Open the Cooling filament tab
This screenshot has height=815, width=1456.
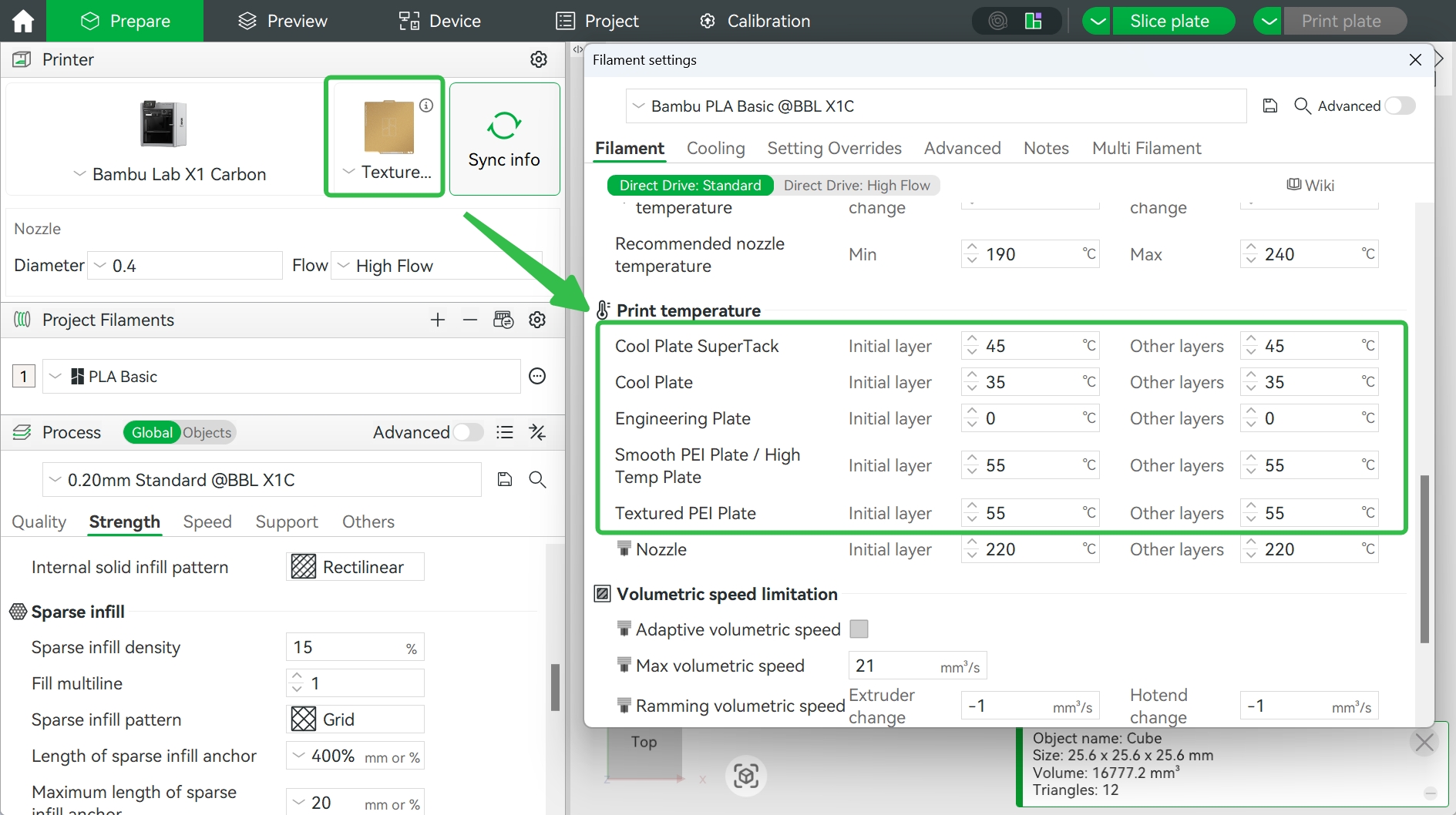pyautogui.click(x=716, y=148)
